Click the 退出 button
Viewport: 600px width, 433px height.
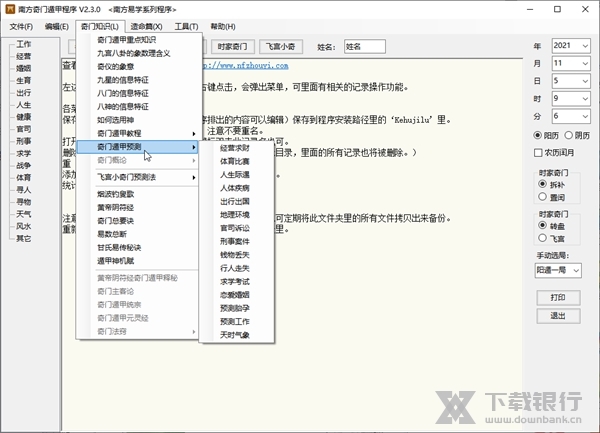pos(558,316)
